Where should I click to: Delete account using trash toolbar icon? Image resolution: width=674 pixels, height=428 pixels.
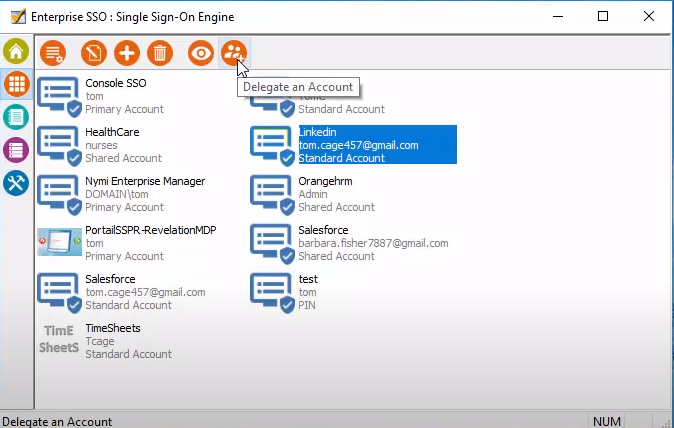[160, 53]
